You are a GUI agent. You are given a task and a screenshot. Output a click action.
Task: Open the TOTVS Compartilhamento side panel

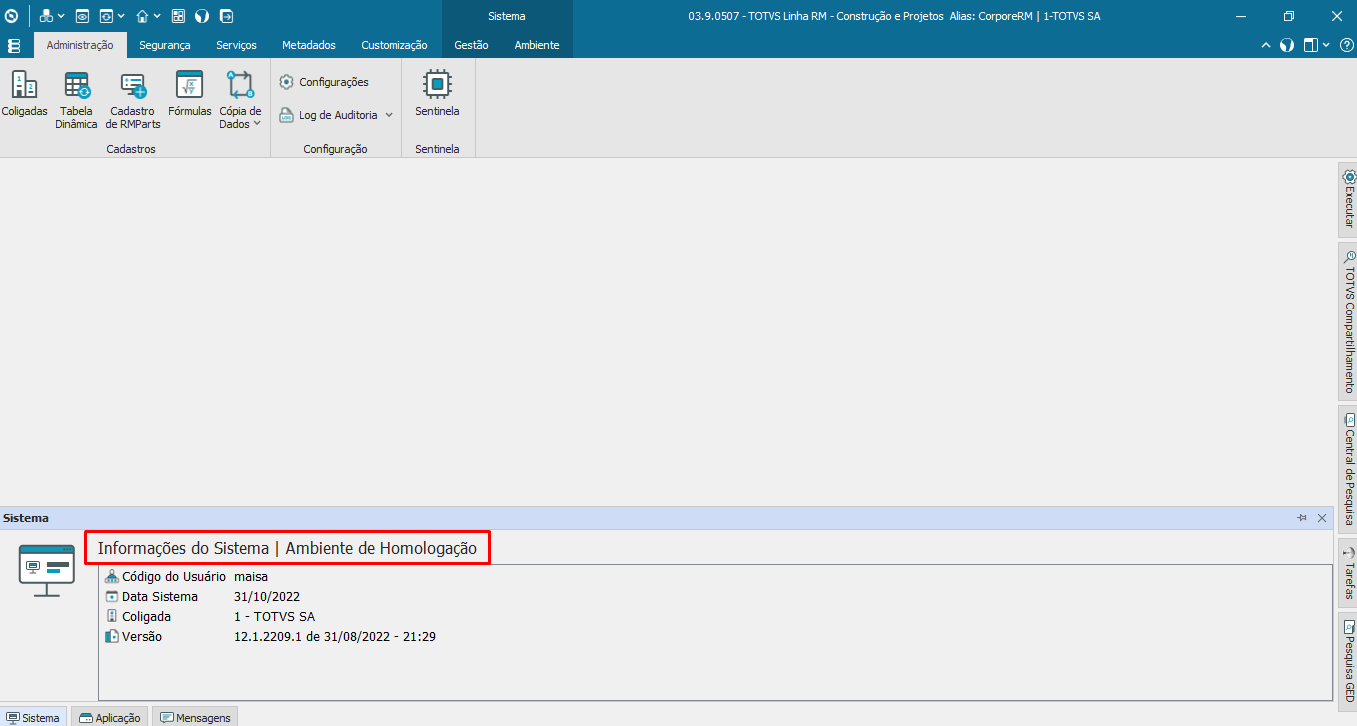click(1348, 321)
